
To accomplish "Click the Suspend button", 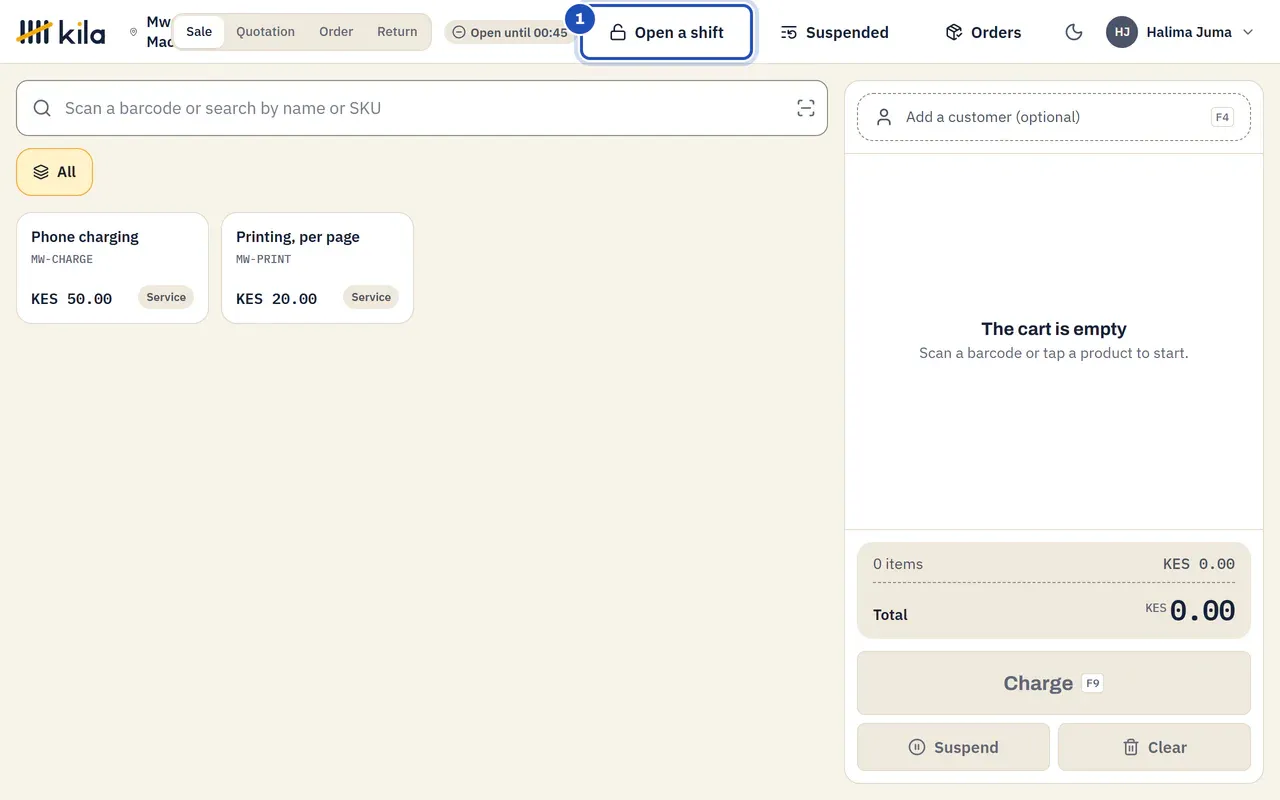I will (953, 747).
